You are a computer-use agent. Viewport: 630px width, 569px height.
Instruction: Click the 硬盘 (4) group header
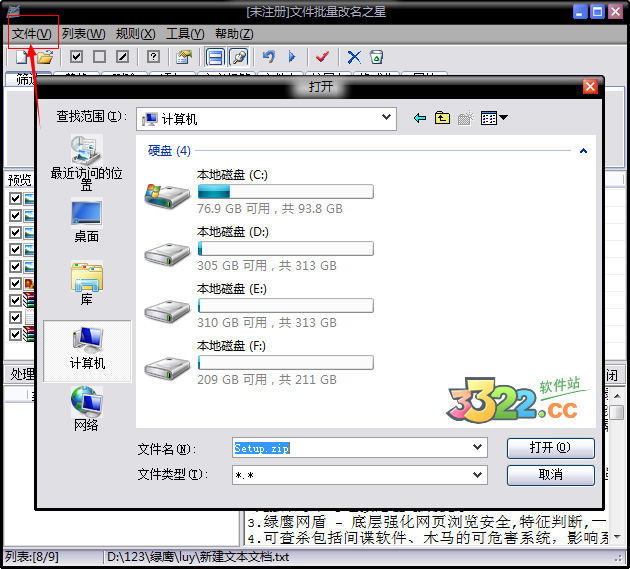click(169, 151)
